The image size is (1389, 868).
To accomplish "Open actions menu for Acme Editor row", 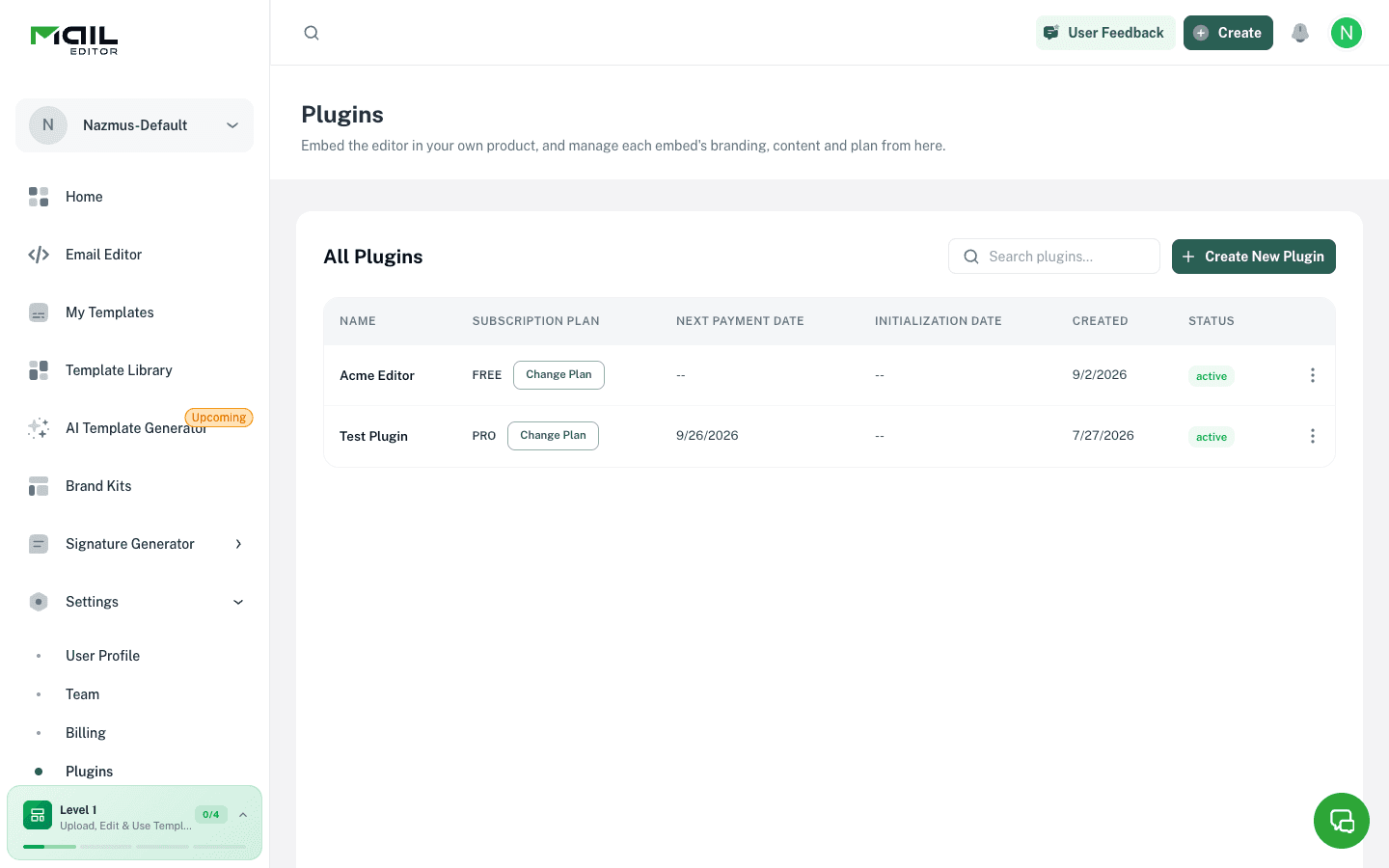I will (x=1313, y=375).
